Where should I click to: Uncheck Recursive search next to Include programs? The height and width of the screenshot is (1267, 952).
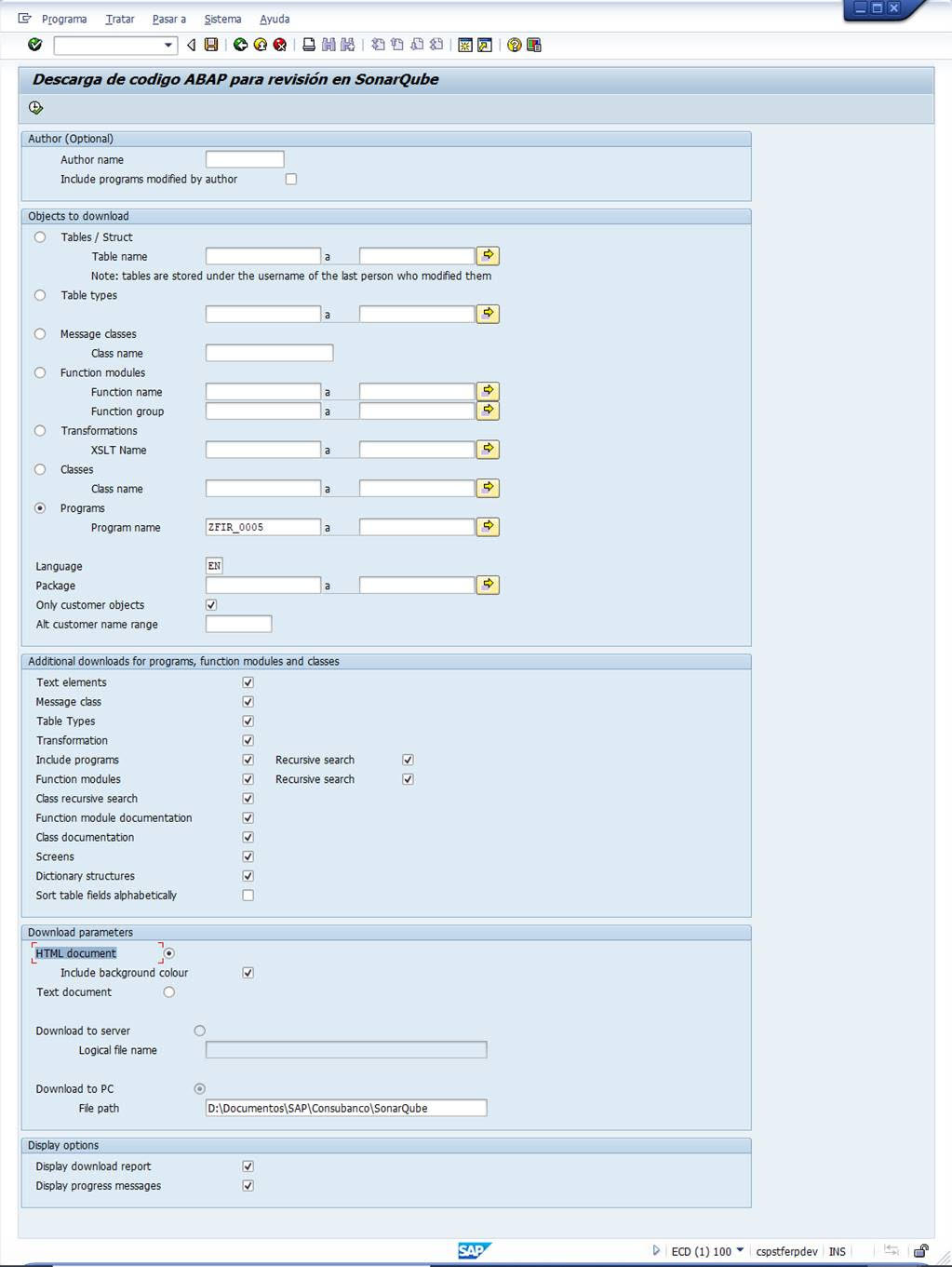(x=408, y=760)
